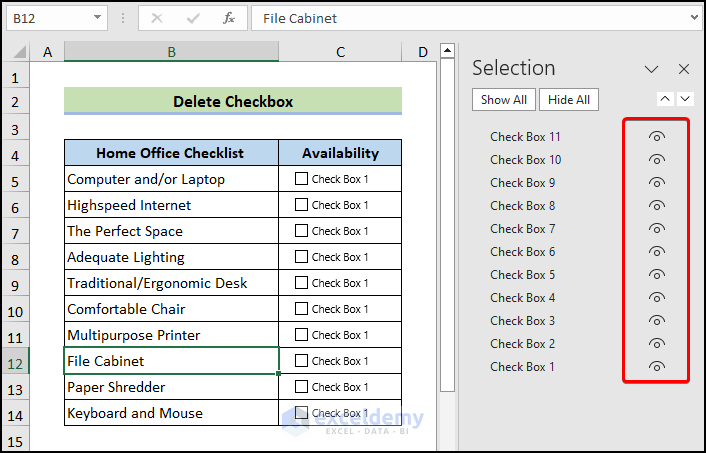The height and width of the screenshot is (453, 706).
Task: Open Selection pane options chevron
Action: click(652, 69)
